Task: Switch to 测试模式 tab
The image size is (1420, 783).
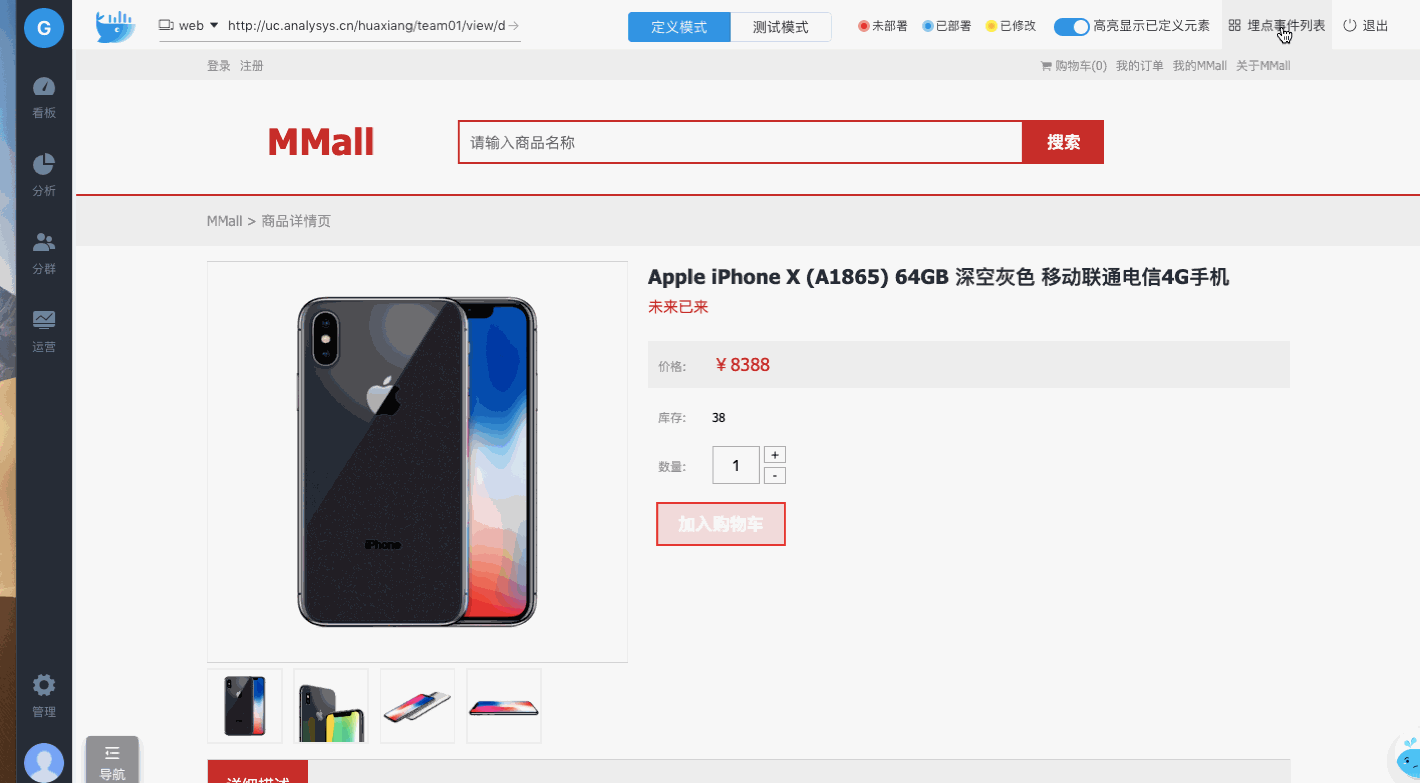Action: [x=781, y=27]
